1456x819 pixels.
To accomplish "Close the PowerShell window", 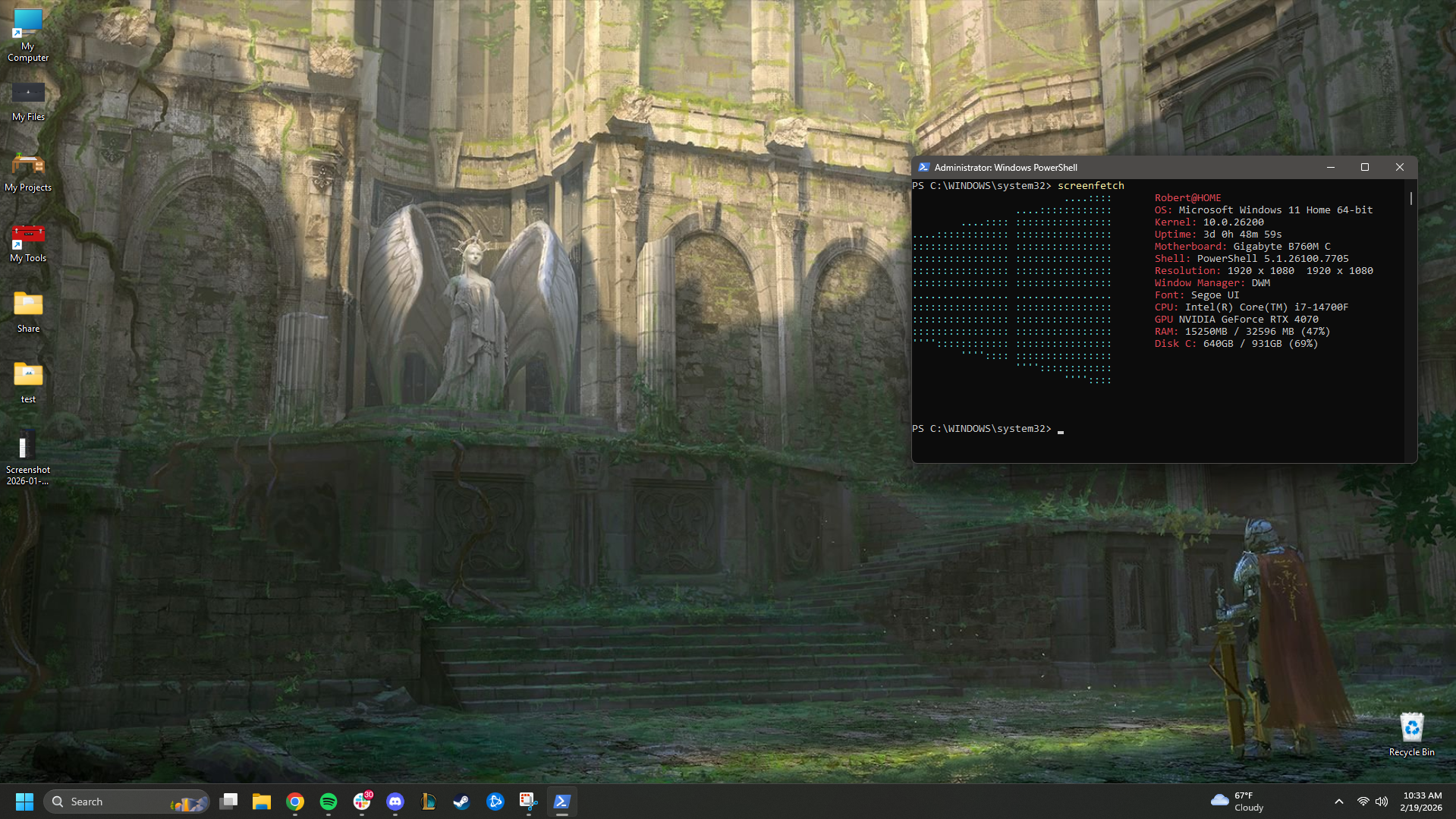I will [x=1399, y=167].
